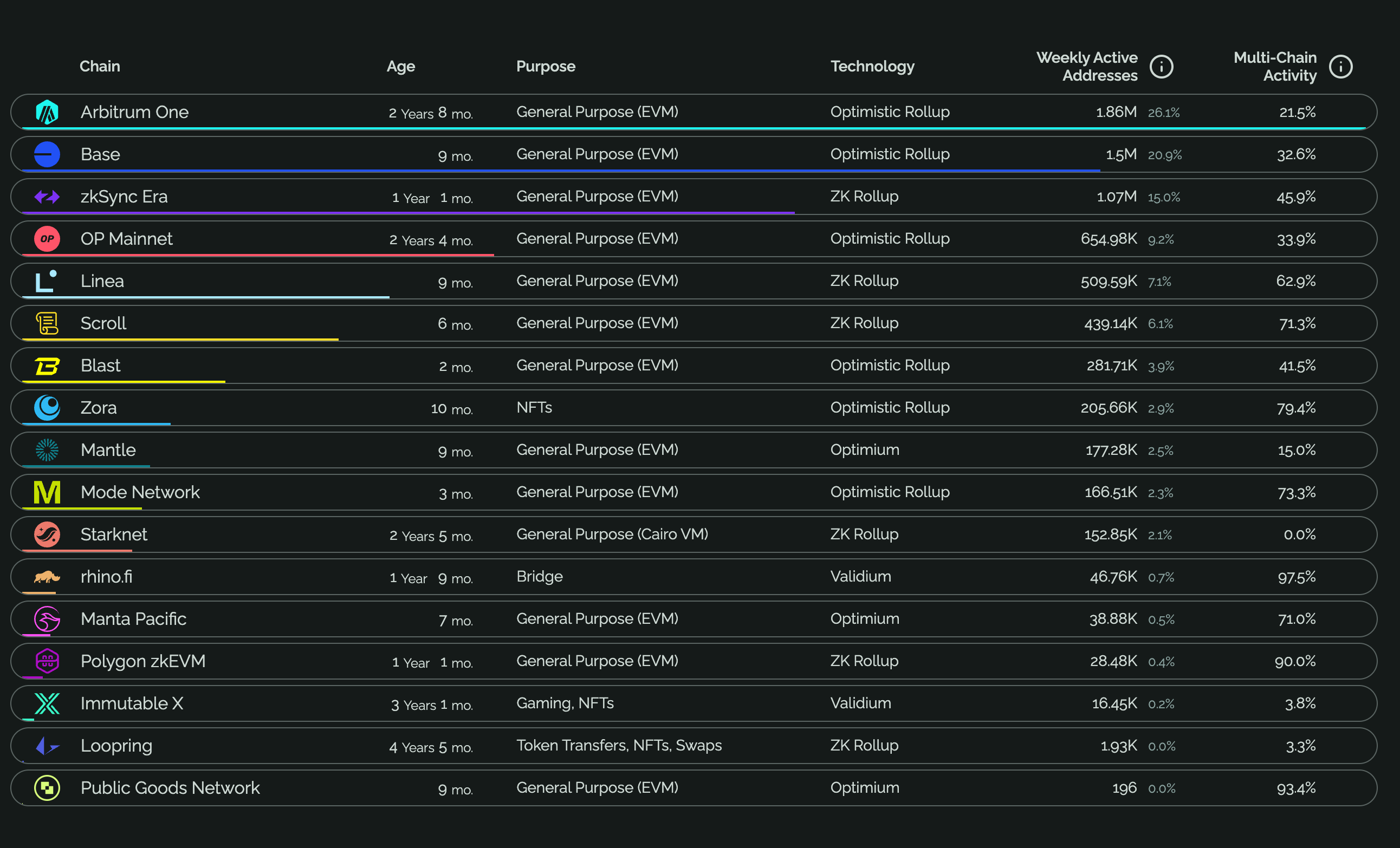Viewport: 1400px width, 848px height.
Task: Sort by the Chain column header
Action: (100, 67)
